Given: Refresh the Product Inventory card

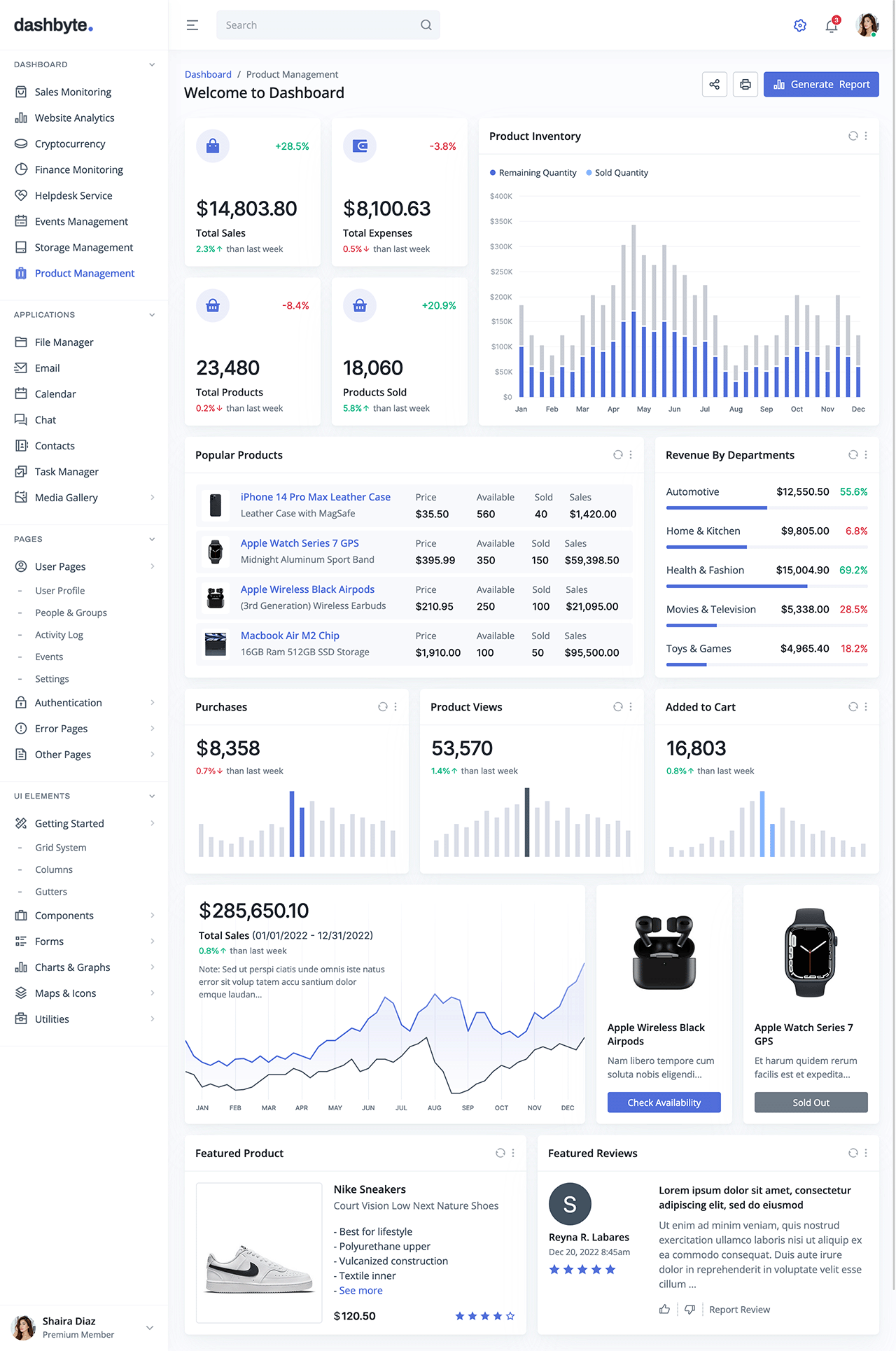Looking at the screenshot, I should point(853,136).
